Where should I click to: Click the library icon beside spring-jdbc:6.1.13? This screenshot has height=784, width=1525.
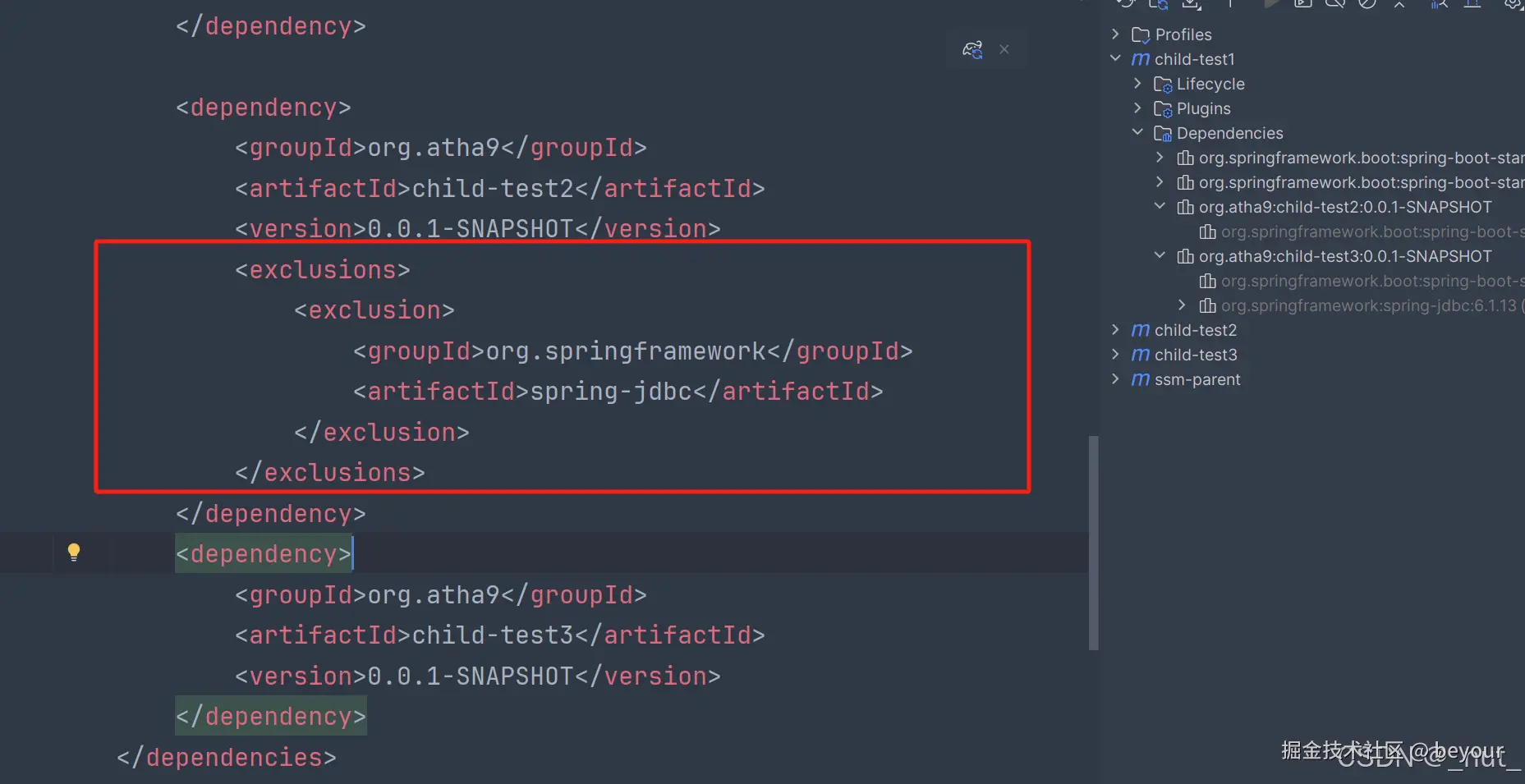(1207, 305)
